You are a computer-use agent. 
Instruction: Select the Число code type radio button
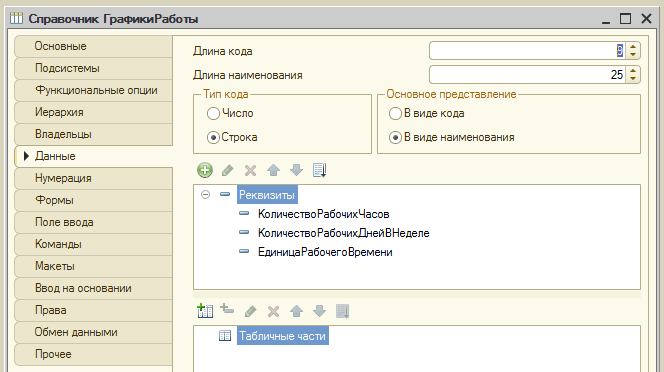(x=213, y=114)
